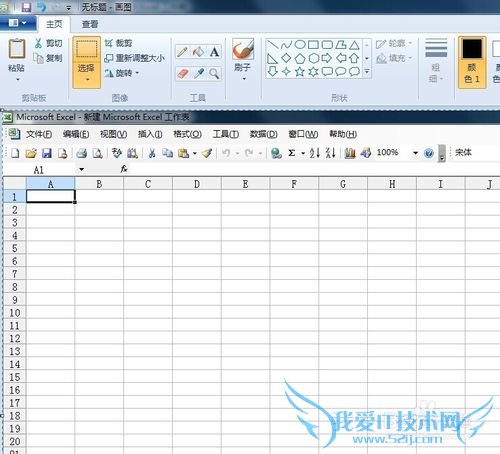The image size is (500, 454).
Task: Select the Eraser tool in Paint
Action: tap(182, 73)
